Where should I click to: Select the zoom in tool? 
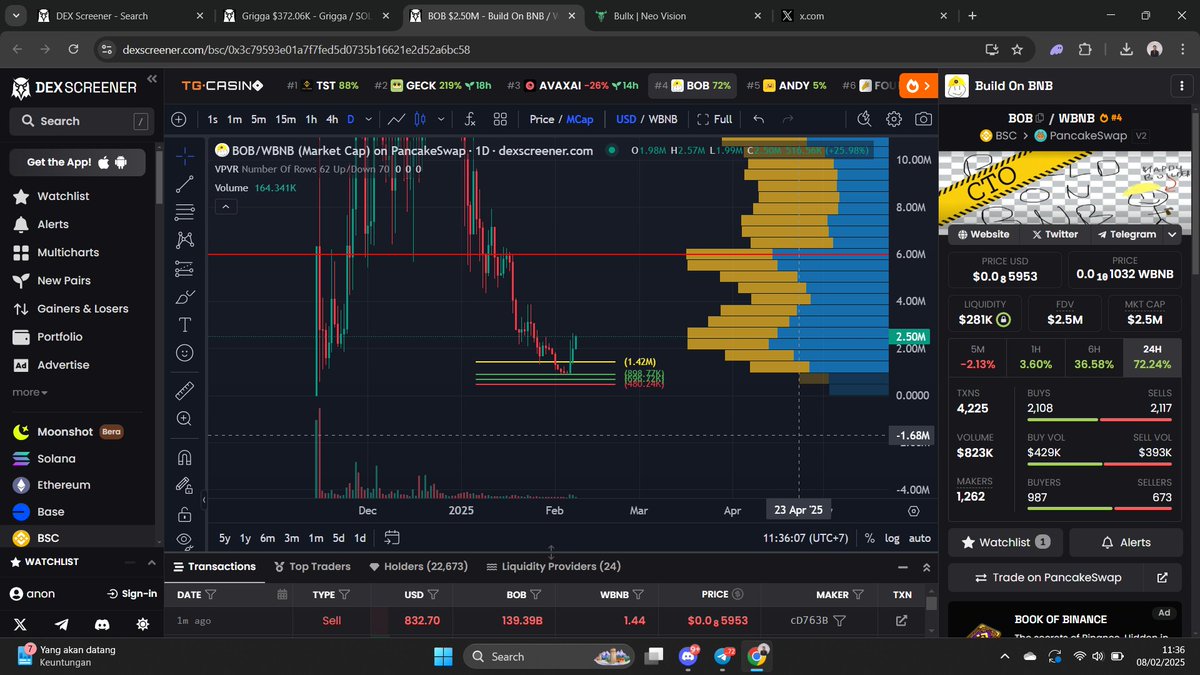(x=185, y=419)
